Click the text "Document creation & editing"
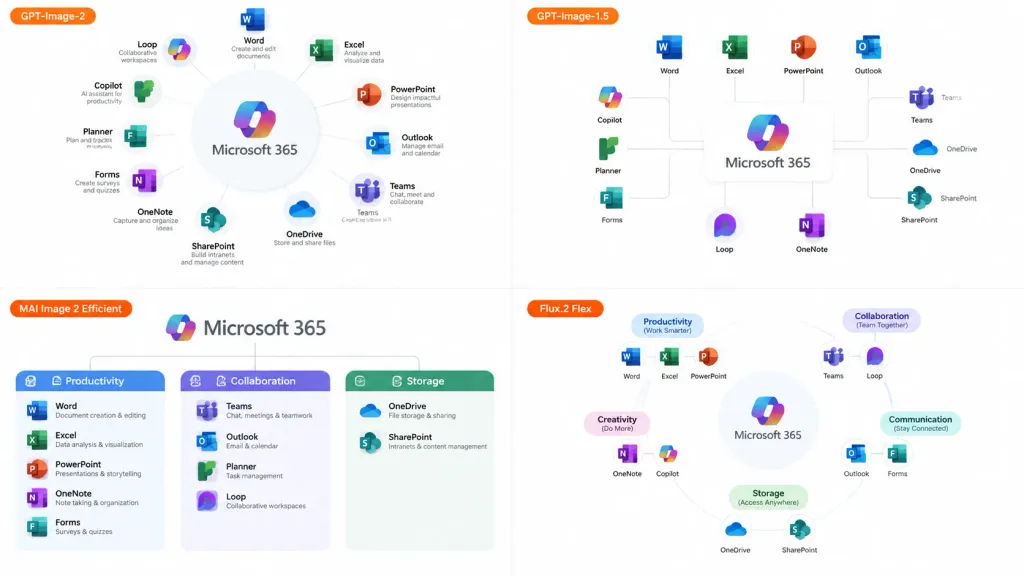1024x576 pixels. click(101, 415)
